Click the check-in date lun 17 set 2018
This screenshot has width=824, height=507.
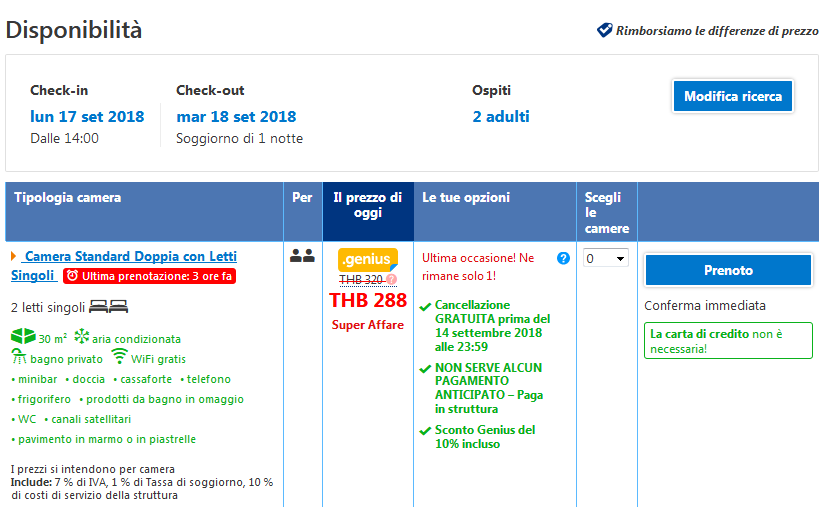point(87,117)
